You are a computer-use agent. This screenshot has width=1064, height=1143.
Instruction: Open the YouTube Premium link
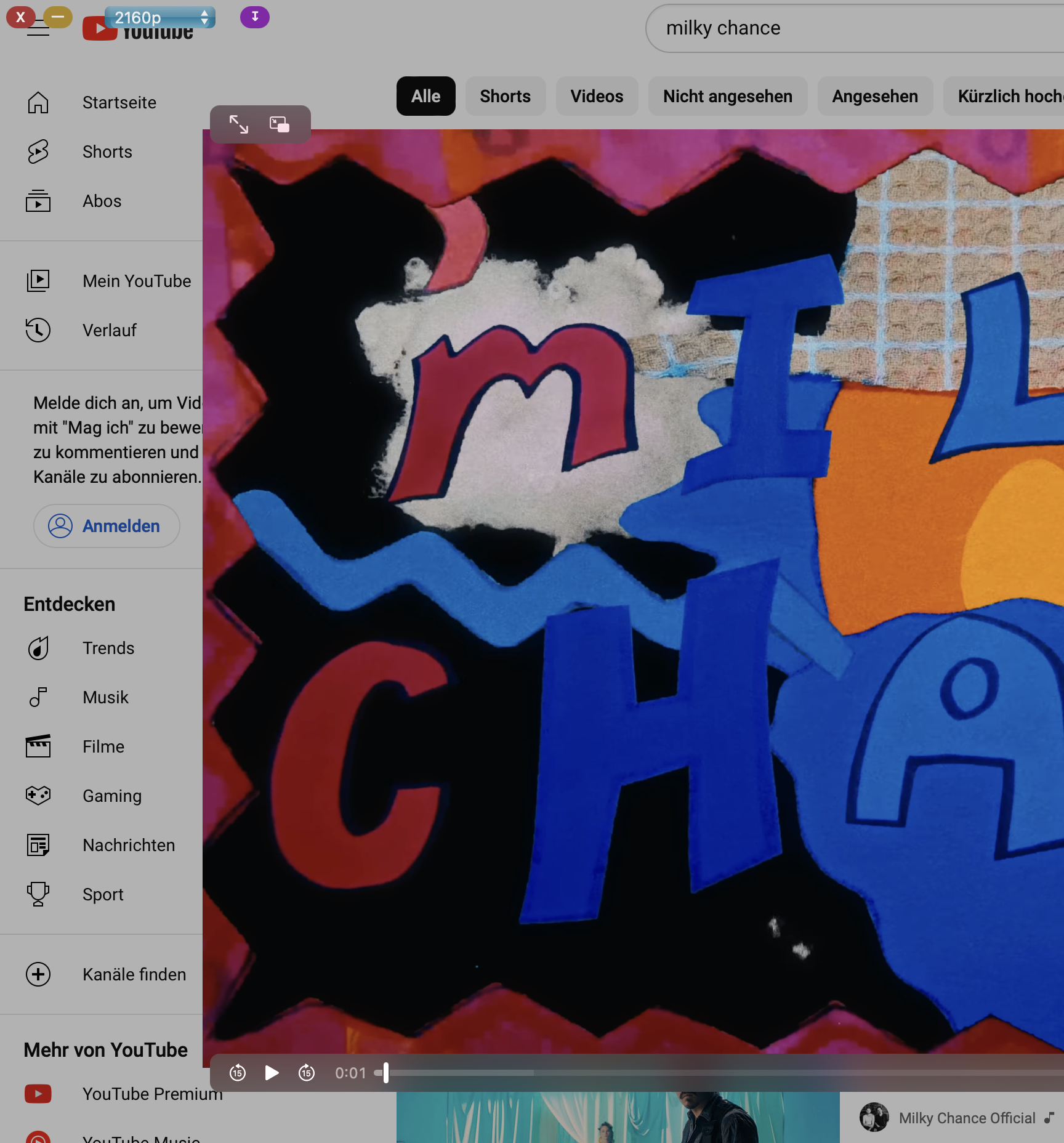click(153, 1094)
